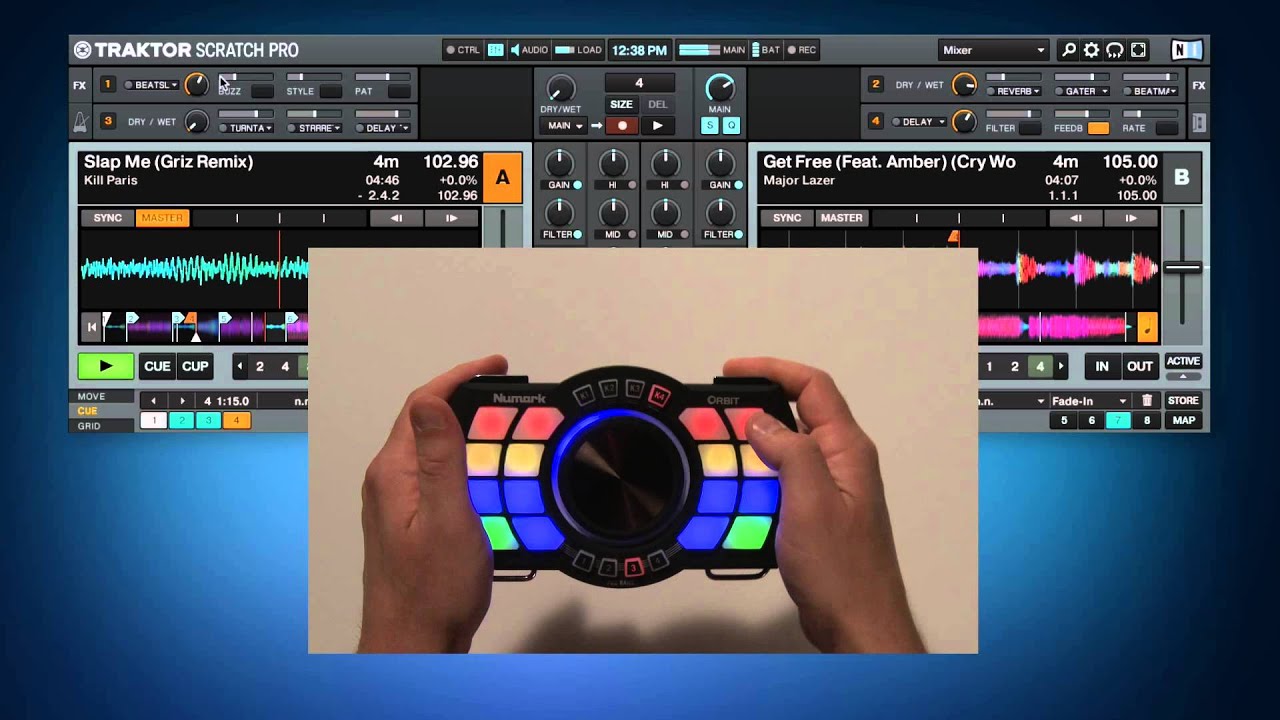The height and width of the screenshot is (720, 1280).
Task: Adjust FX unit 1 BUZZ slider
Action: (x=246, y=77)
